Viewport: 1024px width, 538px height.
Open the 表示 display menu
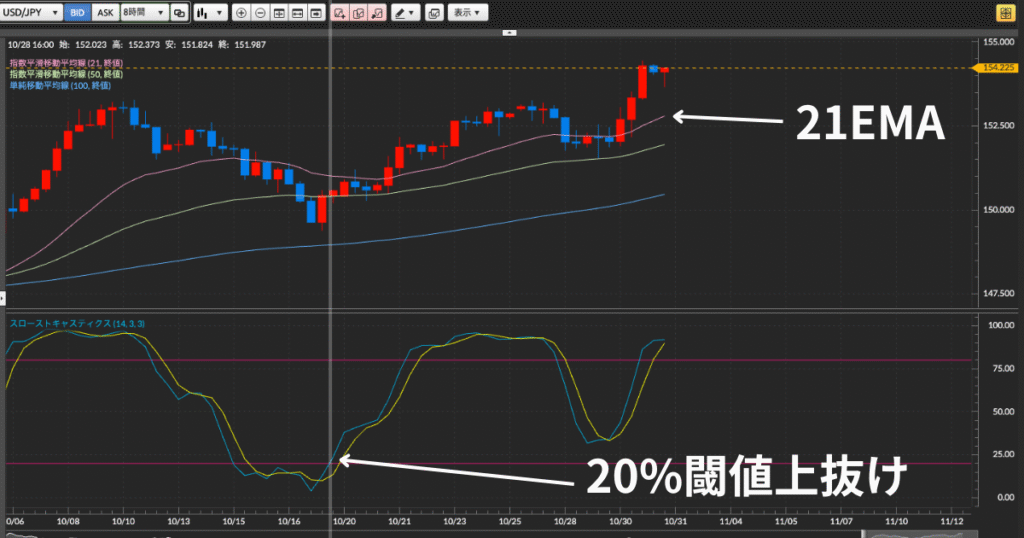pyautogui.click(x=466, y=13)
